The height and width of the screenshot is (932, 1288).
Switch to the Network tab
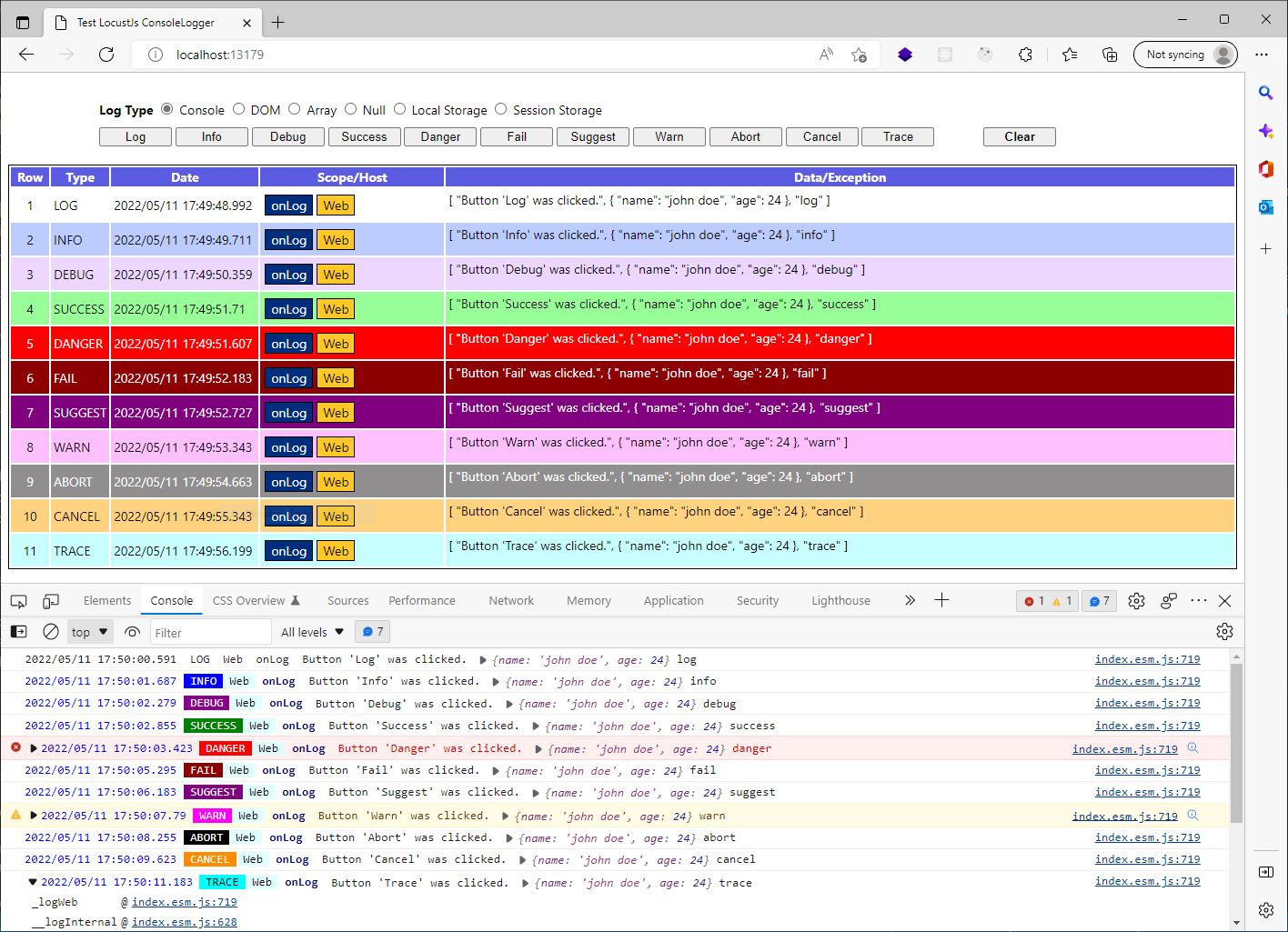[511, 601]
